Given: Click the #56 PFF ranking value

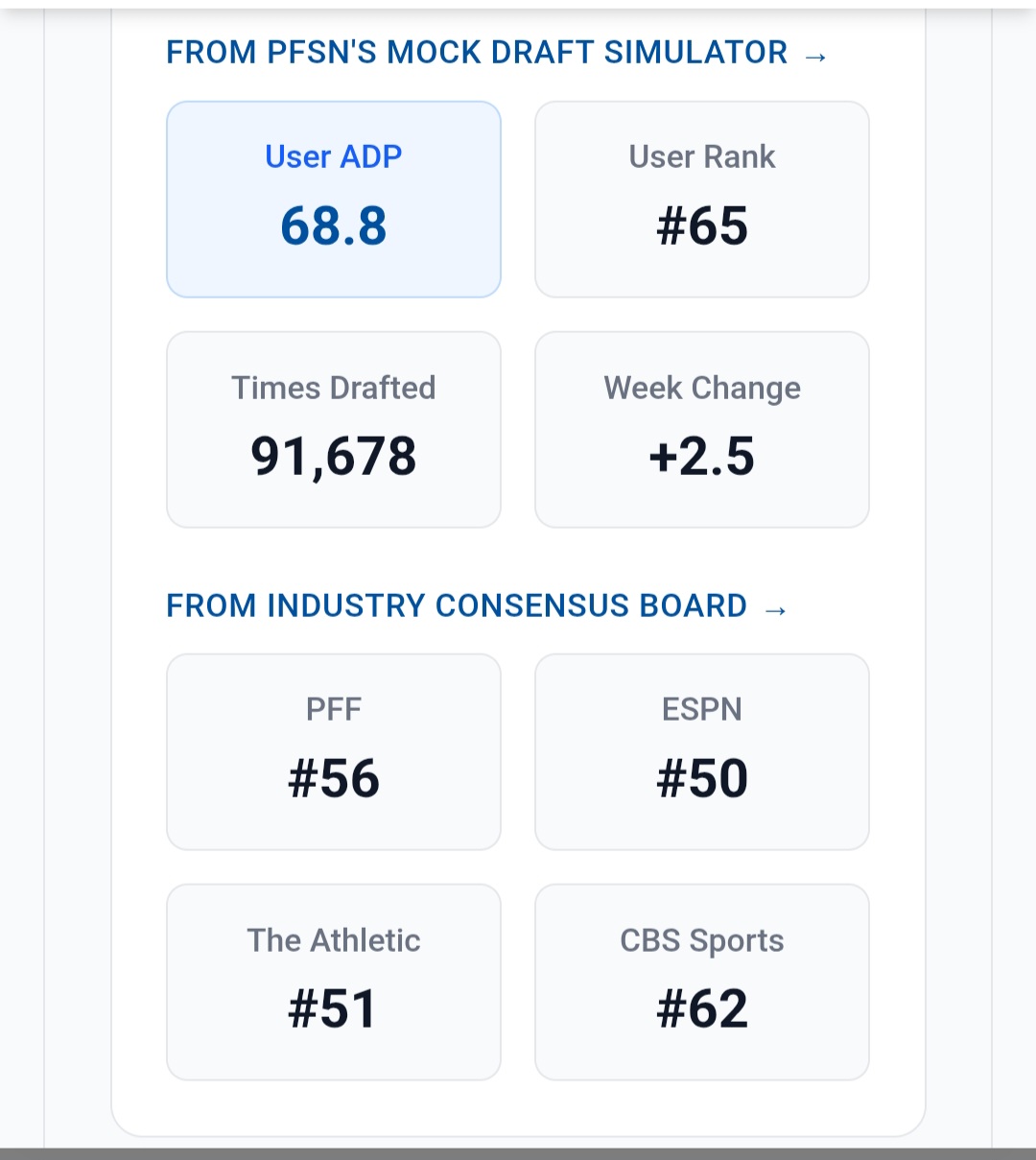Looking at the screenshot, I should click(x=333, y=778).
